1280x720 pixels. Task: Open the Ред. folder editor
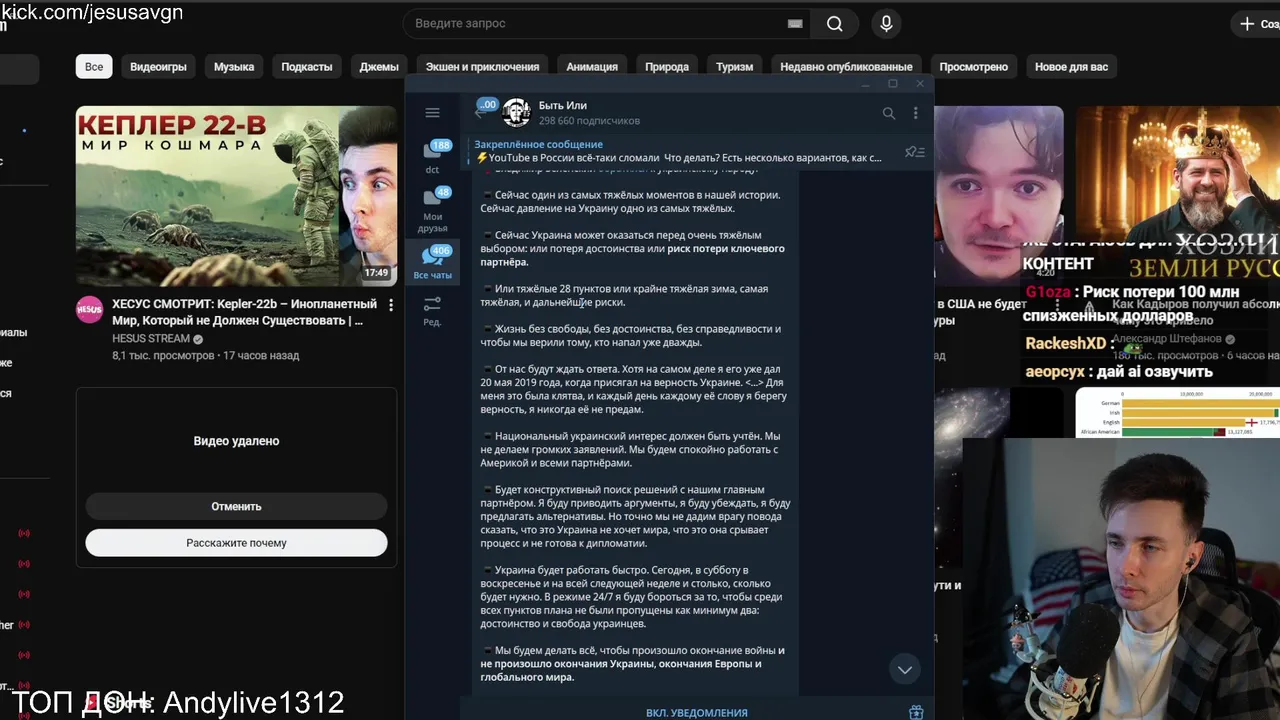tap(432, 310)
